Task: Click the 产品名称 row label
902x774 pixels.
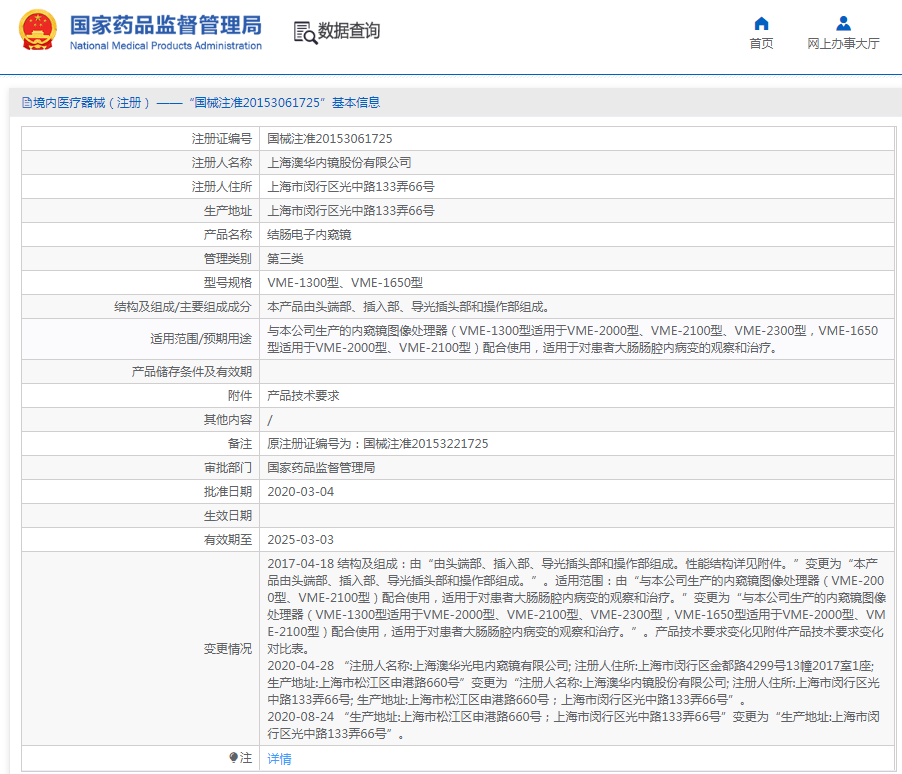Action: pos(228,235)
